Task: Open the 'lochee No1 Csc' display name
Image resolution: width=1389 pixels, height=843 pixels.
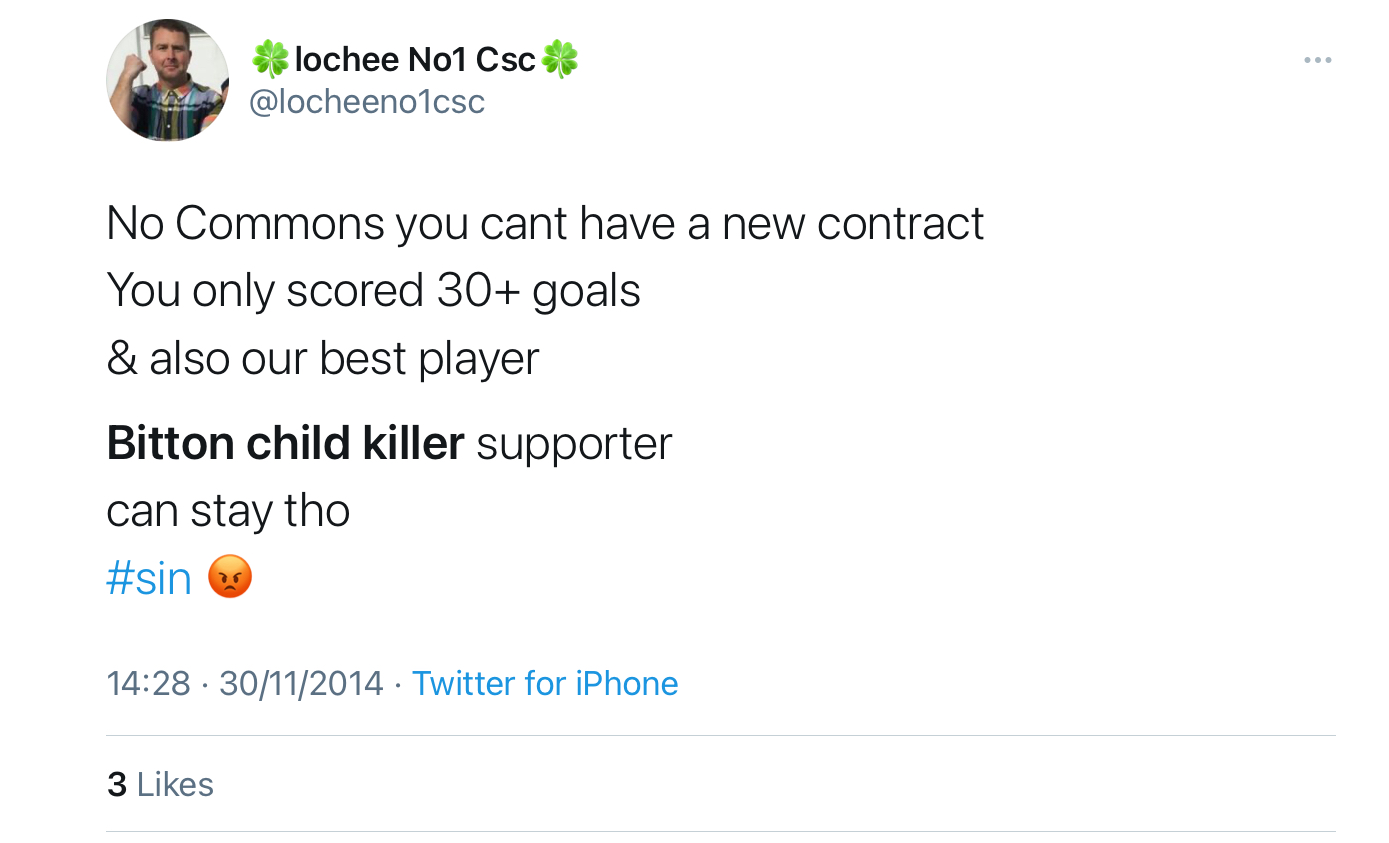Action: pyautogui.click(x=415, y=60)
